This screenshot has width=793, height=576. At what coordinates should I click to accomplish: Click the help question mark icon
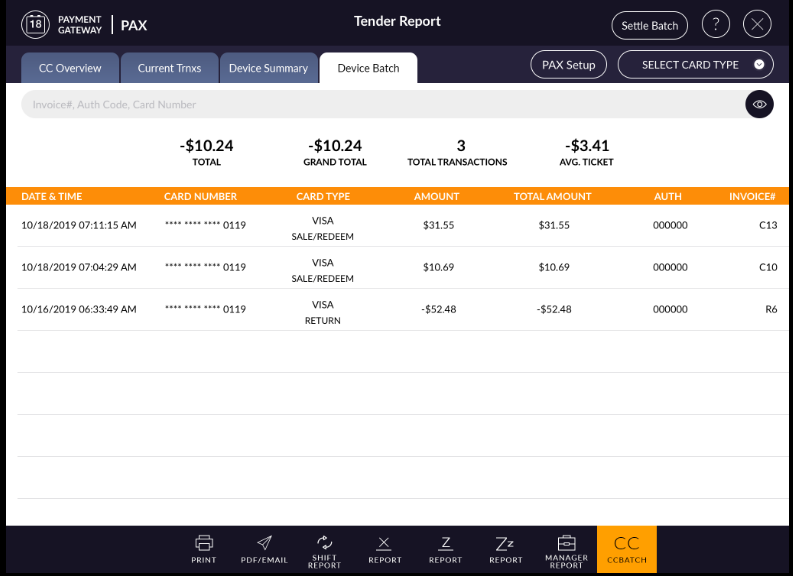pos(715,25)
